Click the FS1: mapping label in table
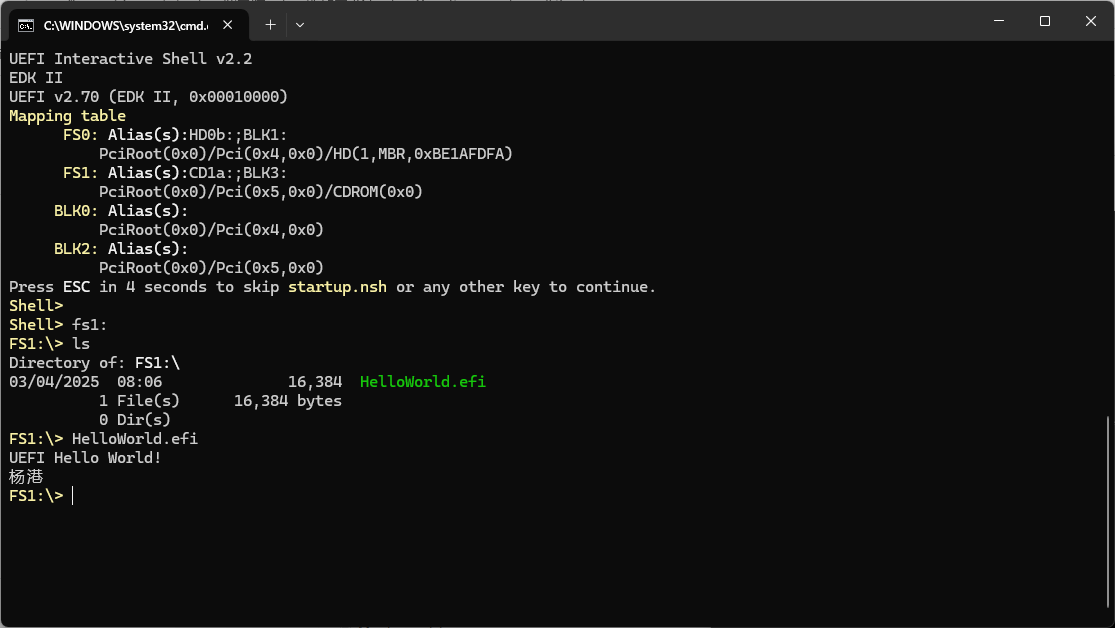The height and width of the screenshot is (628, 1115). tap(80, 173)
